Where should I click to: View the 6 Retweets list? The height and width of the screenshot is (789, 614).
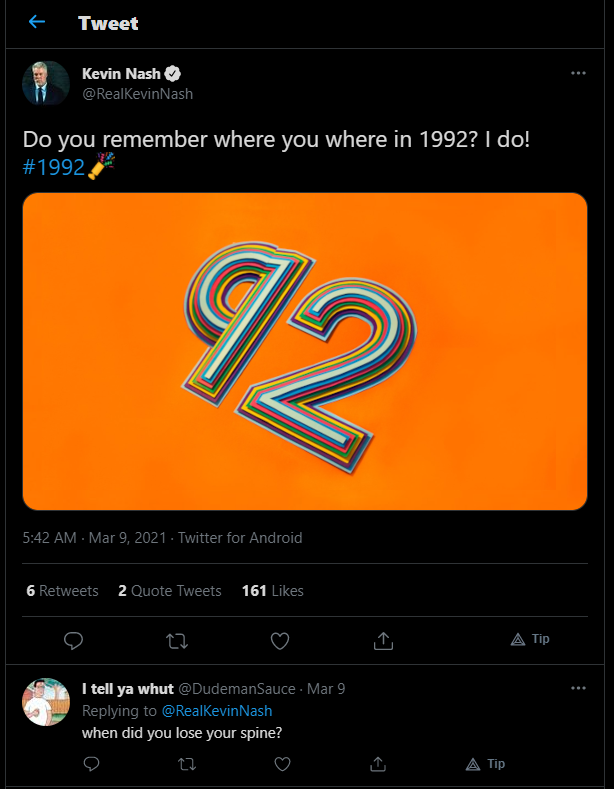62,591
